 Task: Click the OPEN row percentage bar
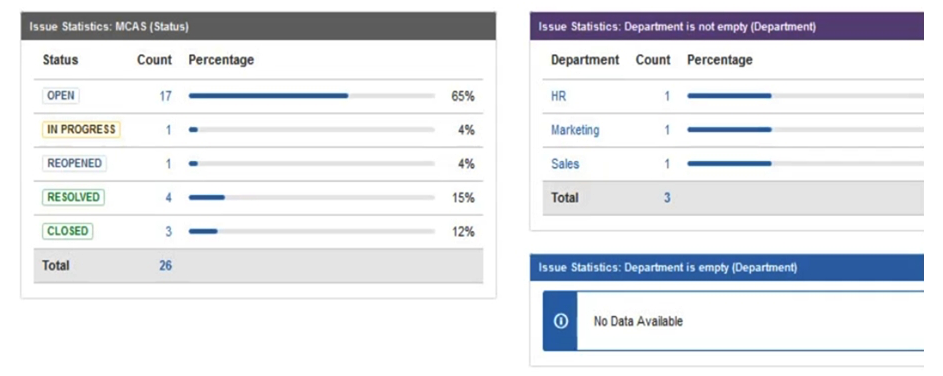tap(312, 96)
